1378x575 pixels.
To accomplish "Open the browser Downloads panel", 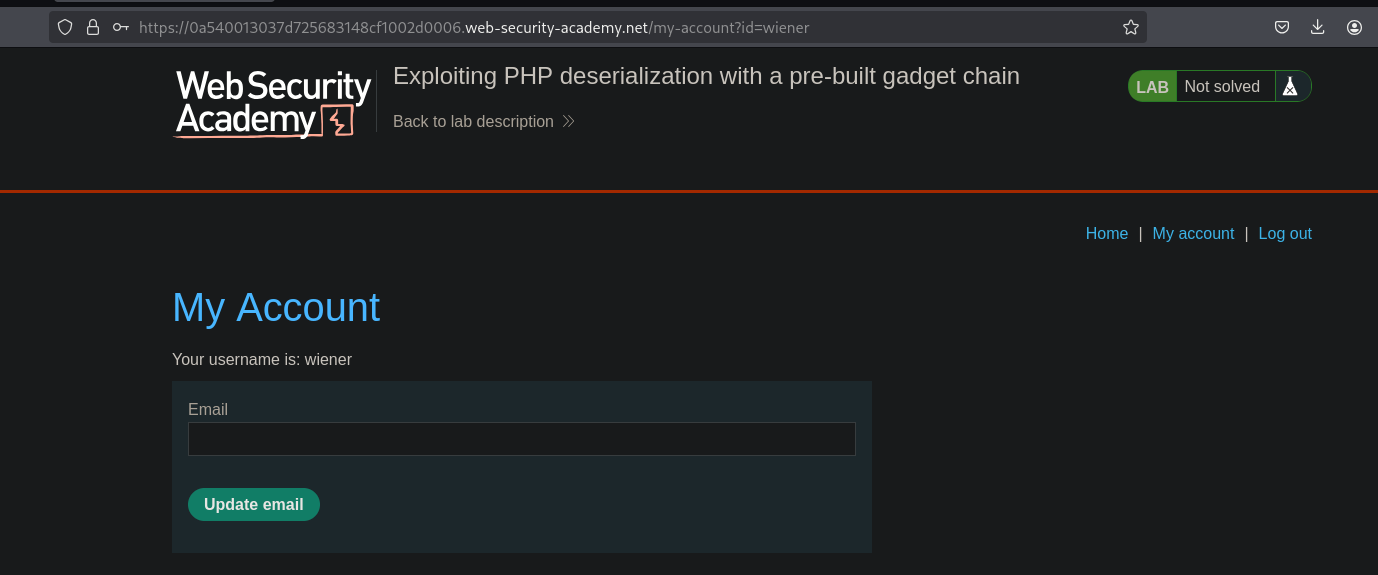I will 1317,28.
